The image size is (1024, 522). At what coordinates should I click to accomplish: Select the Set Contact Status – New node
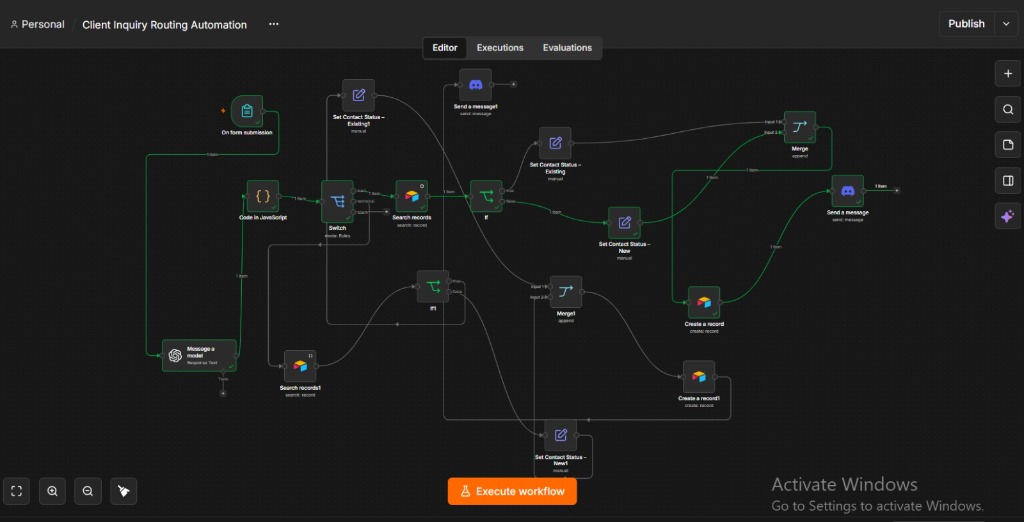(x=624, y=223)
